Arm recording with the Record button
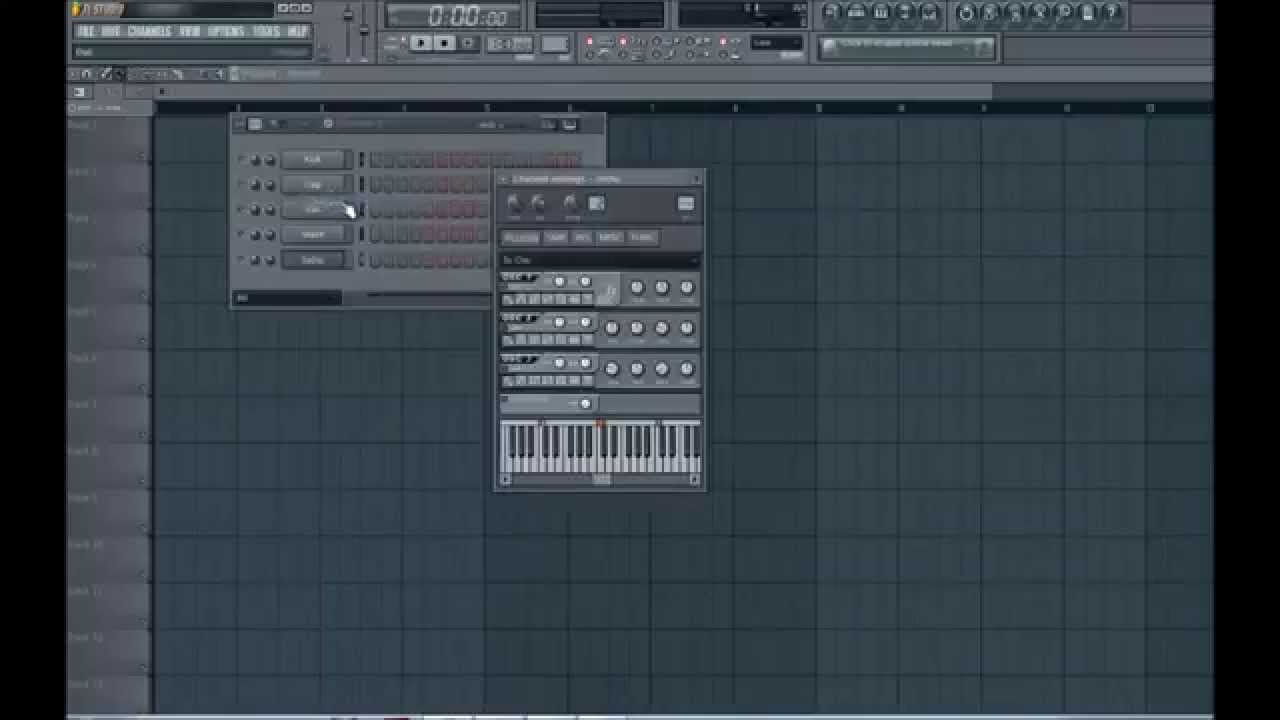The width and height of the screenshot is (1280, 720). pos(467,43)
